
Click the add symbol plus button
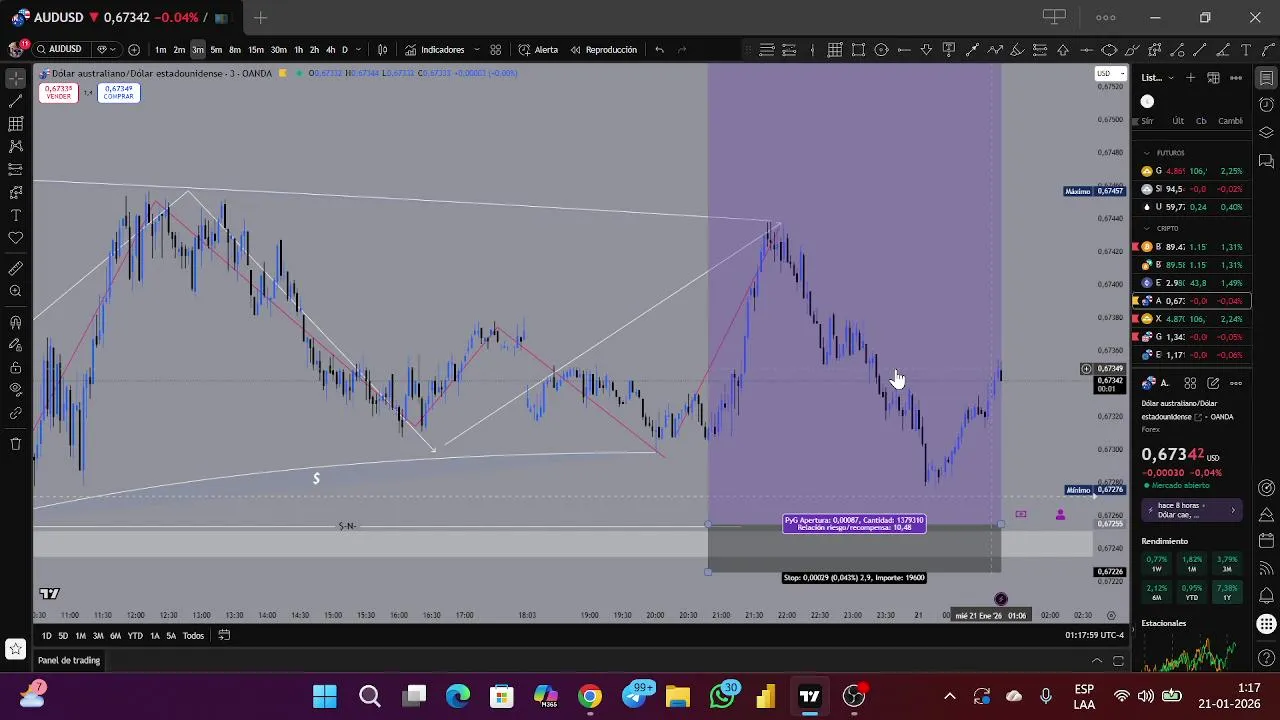tap(134, 49)
